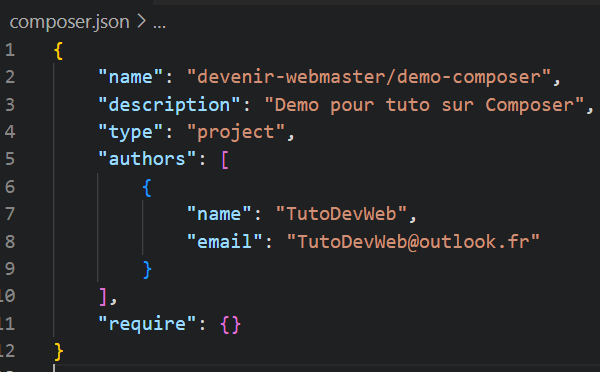Click line number 8 in the gutter
Viewport: 600px width, 372px height.
tap(10, 241)
